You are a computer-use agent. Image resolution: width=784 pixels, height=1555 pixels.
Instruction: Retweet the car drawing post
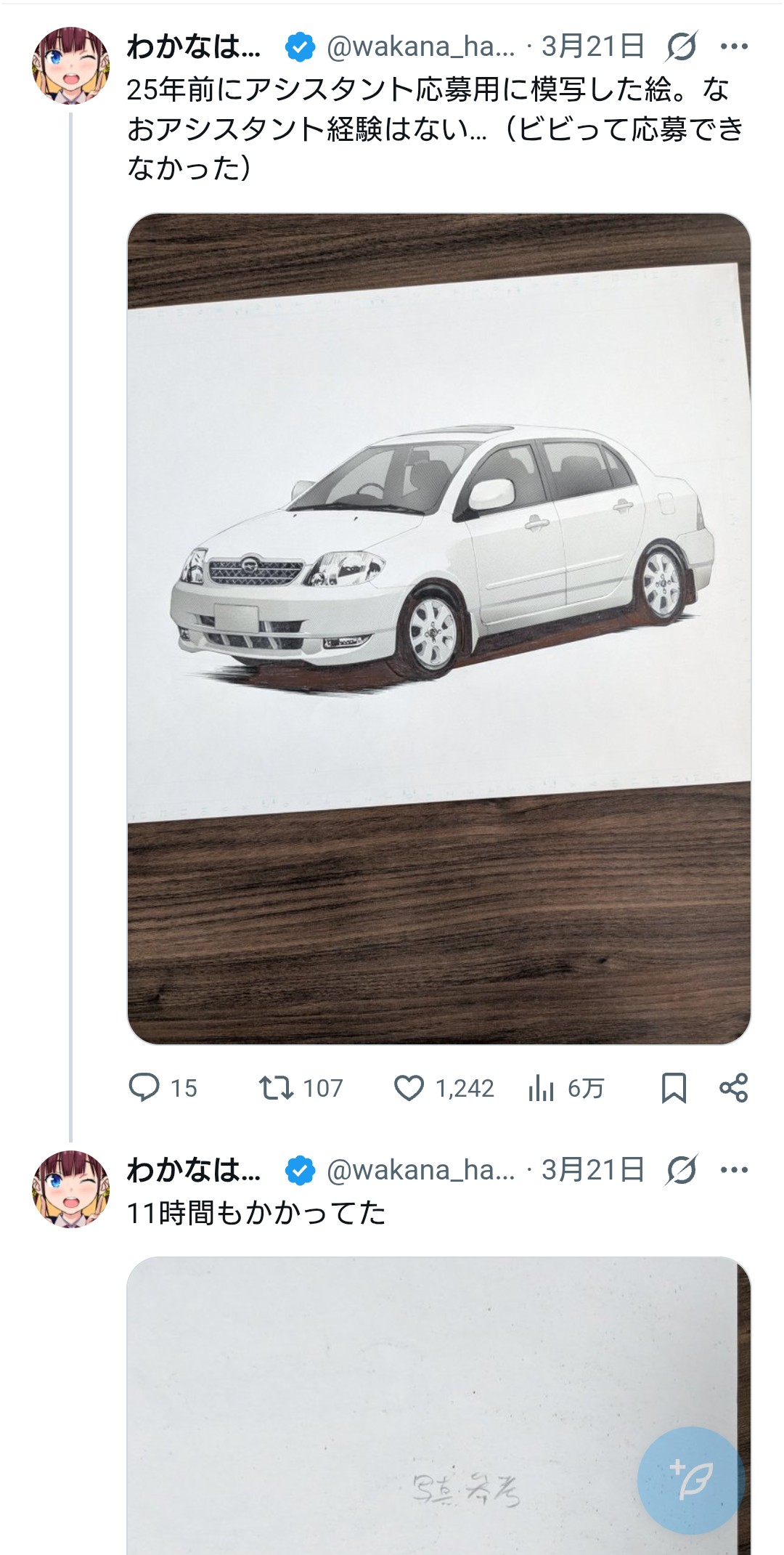[x=277, y=1087]
